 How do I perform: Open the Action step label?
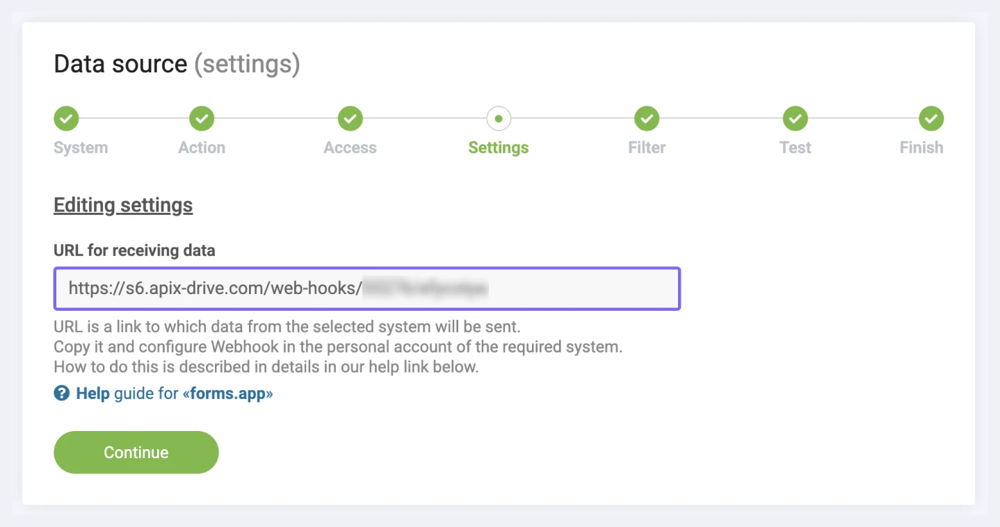coord(202,147)
